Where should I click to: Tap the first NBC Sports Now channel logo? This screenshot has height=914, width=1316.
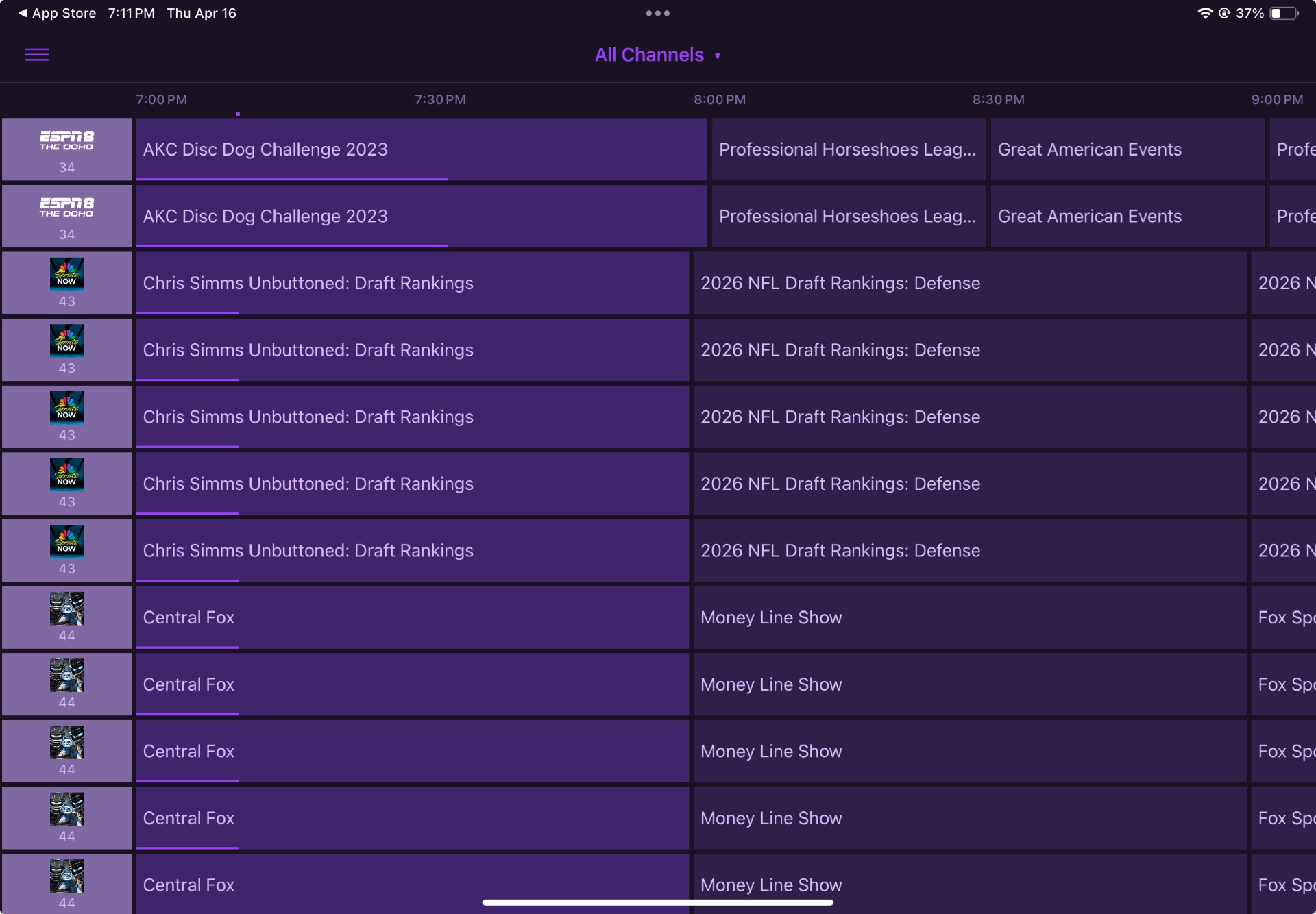click(66, 274)
